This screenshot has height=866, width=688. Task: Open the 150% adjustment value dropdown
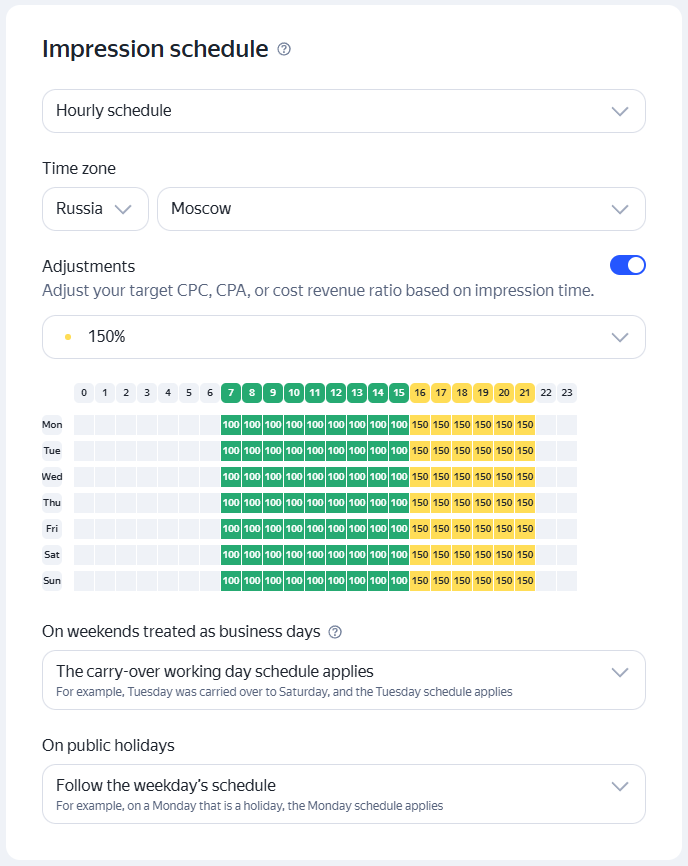coord(344,337)
